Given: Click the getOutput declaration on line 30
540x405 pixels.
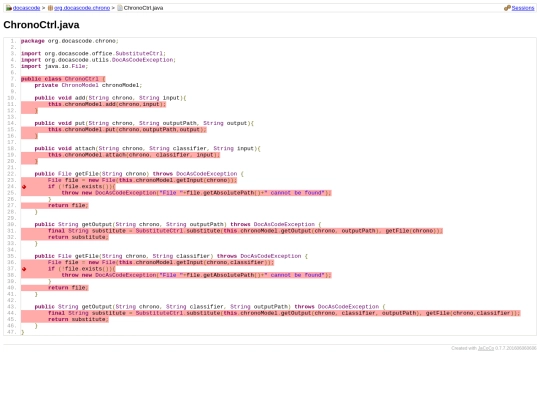Looking at the screenshot, I should click(178, 225).
